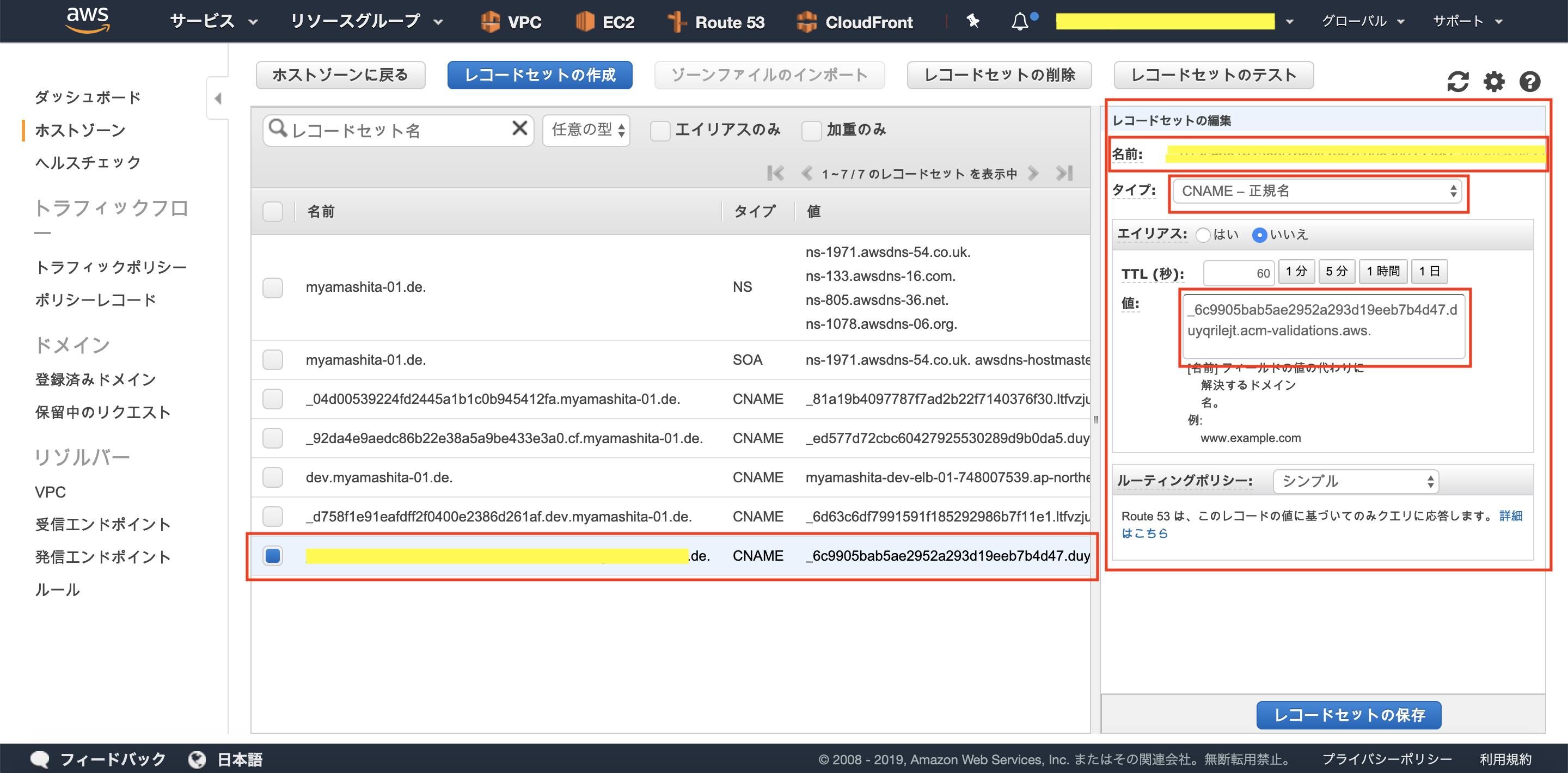Collapse the left navigation sidebar
Viewport: 1568px width, 773px height.
(217, 99)
